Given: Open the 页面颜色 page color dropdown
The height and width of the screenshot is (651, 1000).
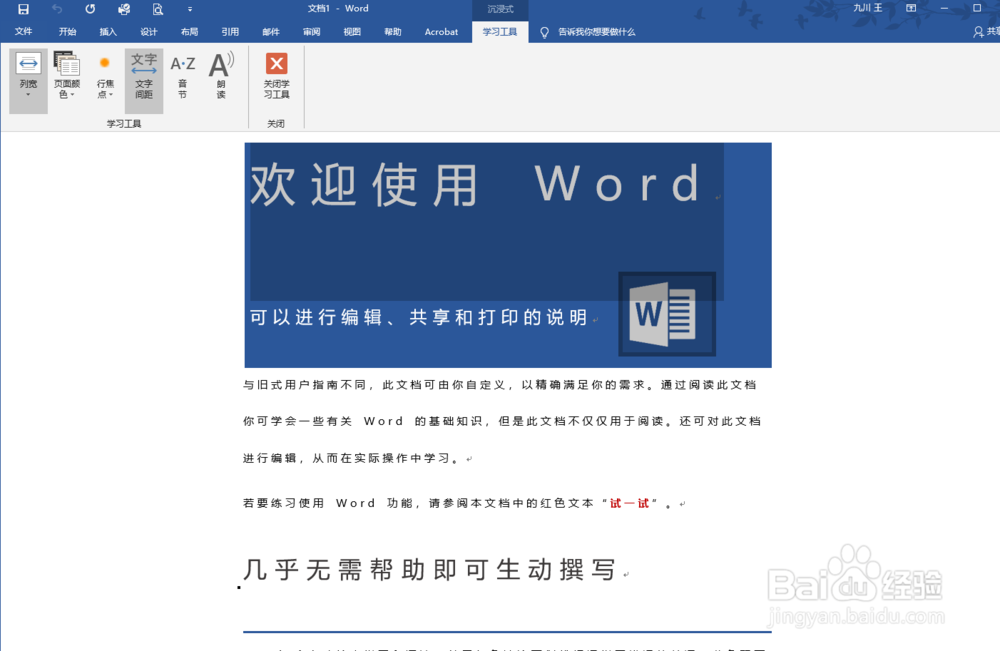Looking at the screenshot, I should tap(66, 77).
